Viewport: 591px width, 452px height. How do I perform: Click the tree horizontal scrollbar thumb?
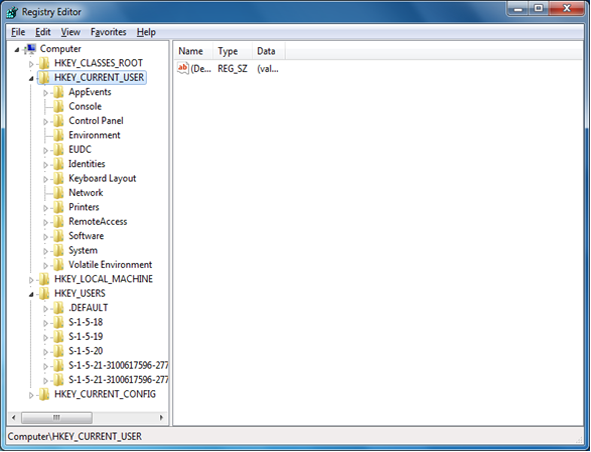(x=57, y=417)
